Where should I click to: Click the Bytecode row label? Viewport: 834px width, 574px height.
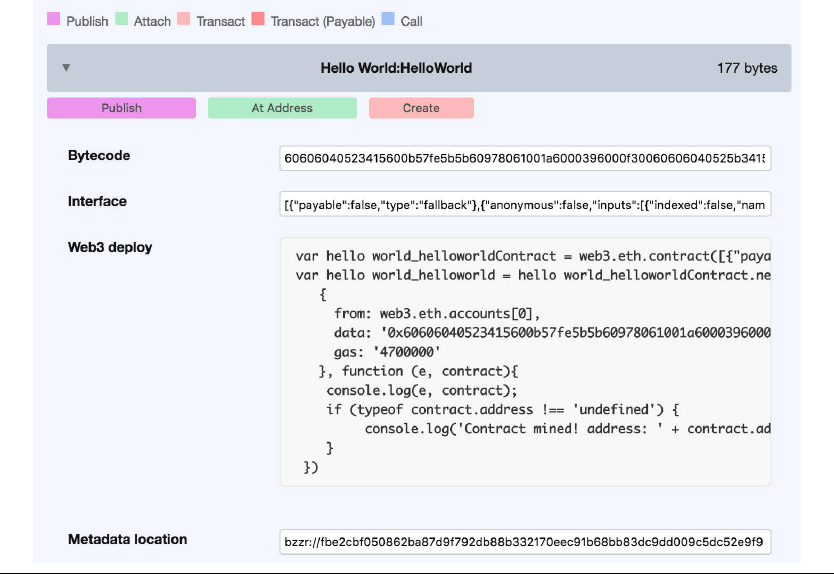[99, 156]
